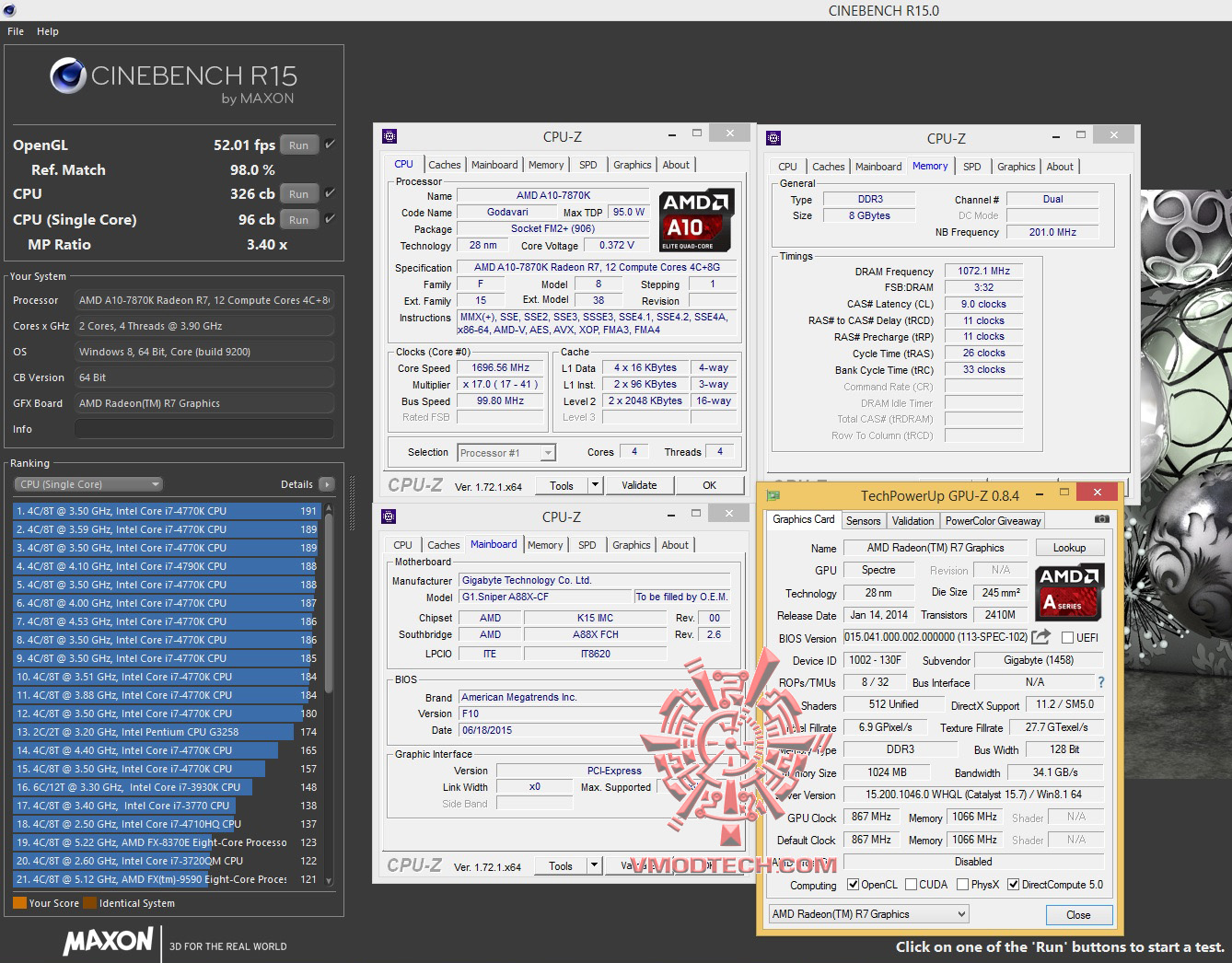Open the Graphics Card tab in GPU-Z

point(804,519)
